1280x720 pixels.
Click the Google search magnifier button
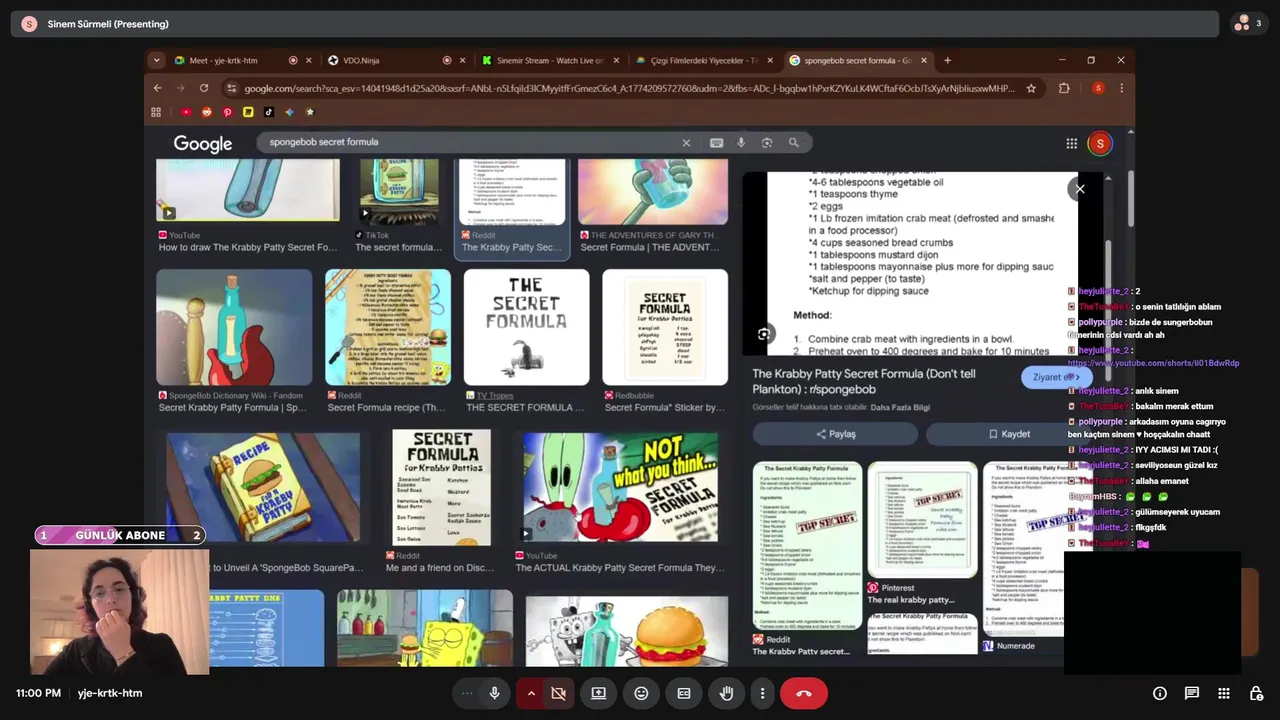tap(794, 143)
